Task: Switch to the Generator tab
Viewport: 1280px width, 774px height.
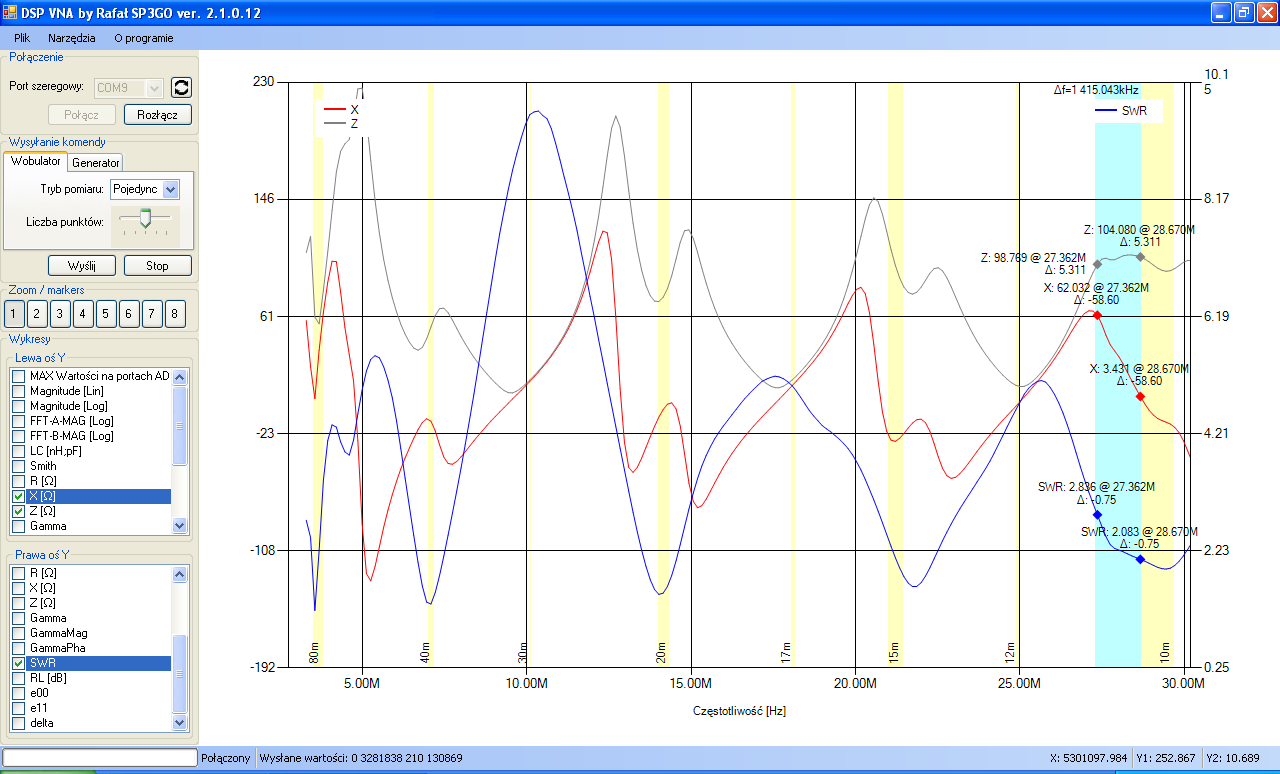Action: pyautogui.click(x=96, y=163)
